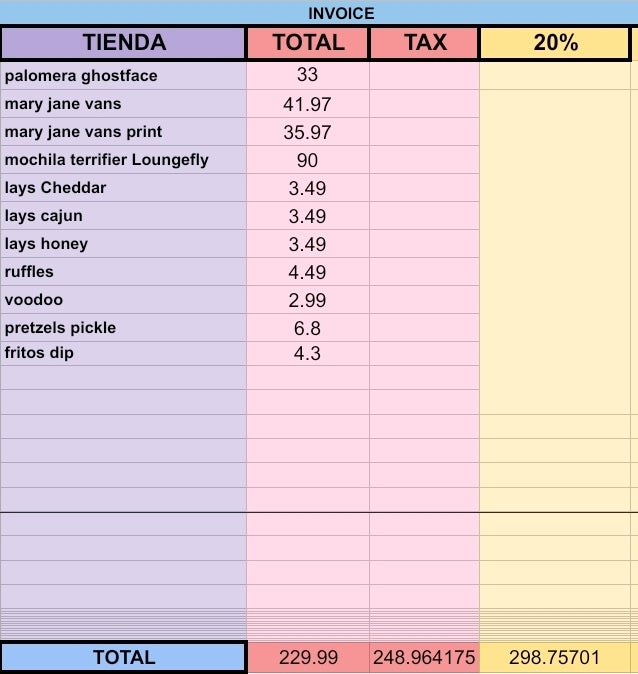638x674 pixels.
Task: Select the palomera ghostface cell
Action: (123, 76)
